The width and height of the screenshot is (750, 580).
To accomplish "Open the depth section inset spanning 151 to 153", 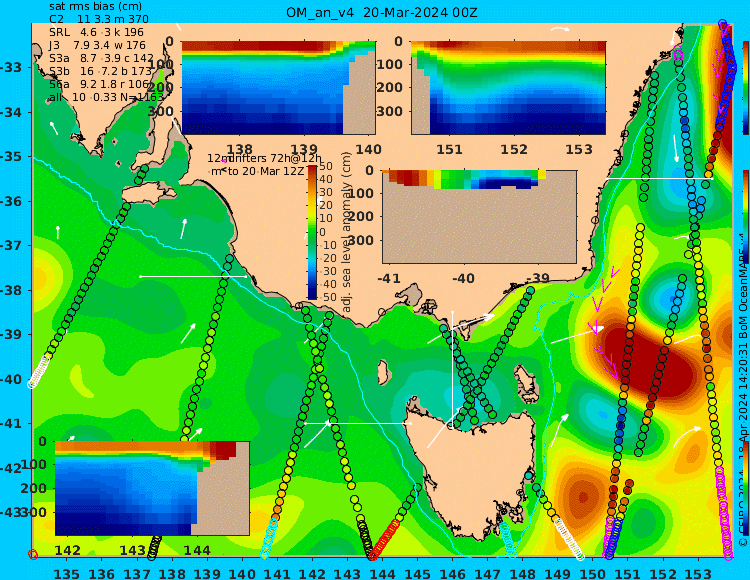I will tap(508, 88).
